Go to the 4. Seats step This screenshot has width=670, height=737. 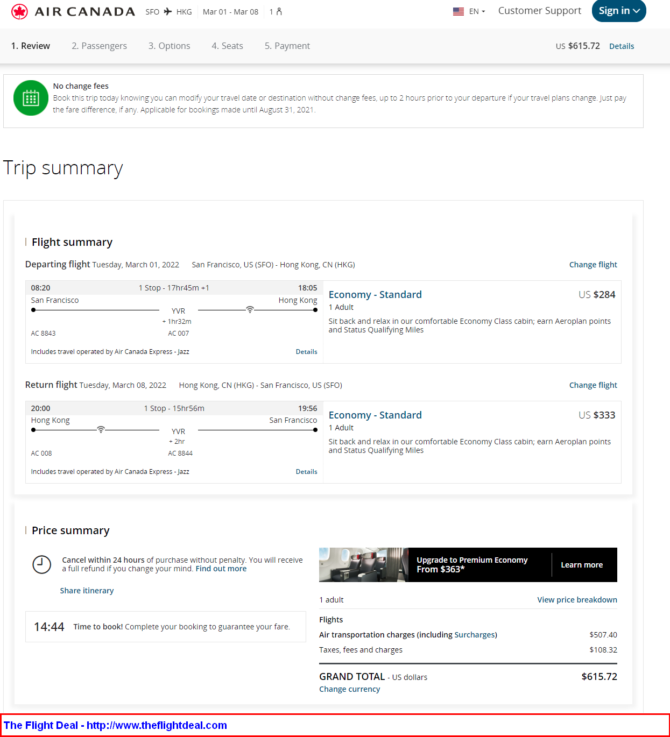coord(227,46)
